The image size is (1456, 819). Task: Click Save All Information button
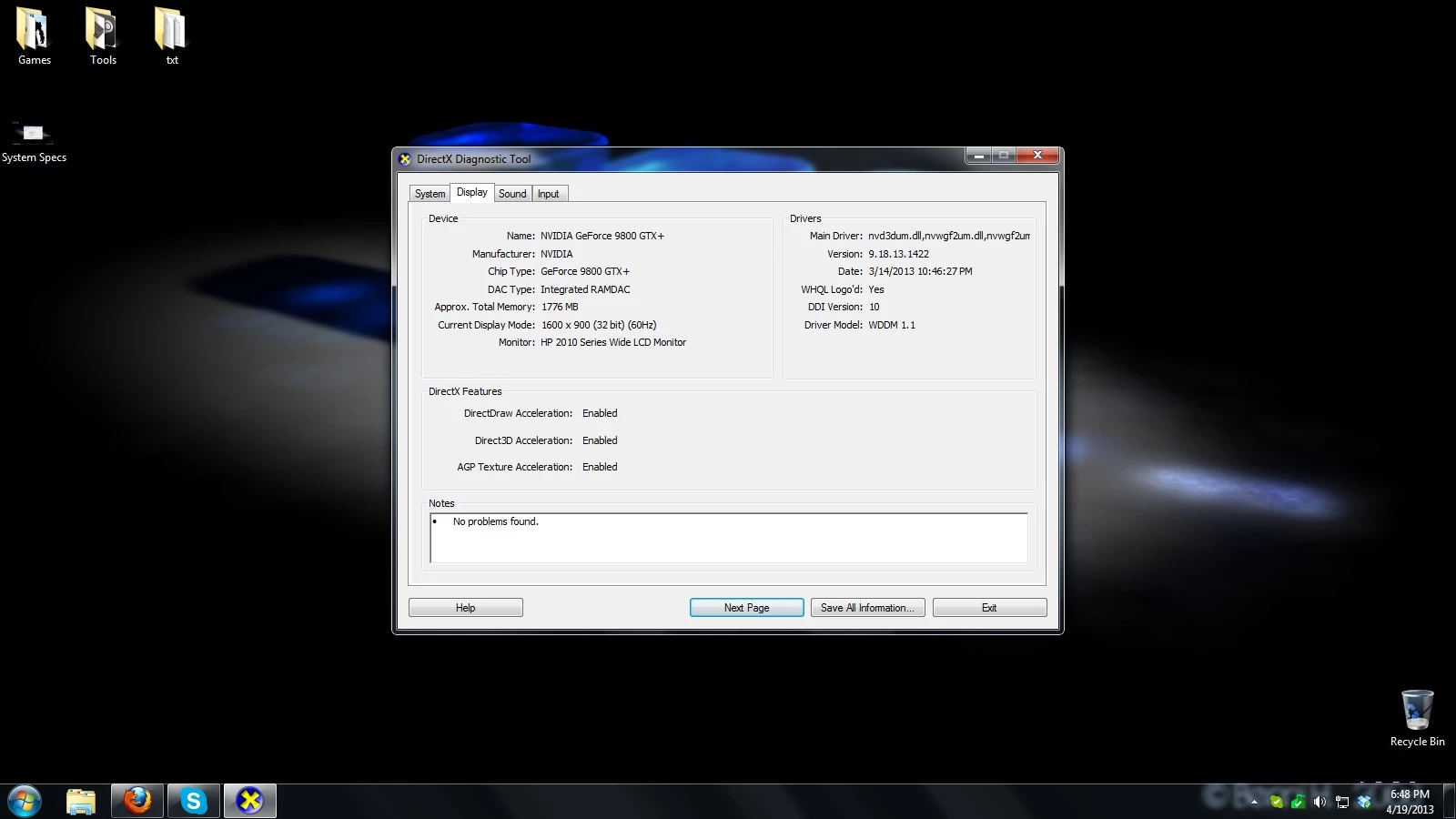coord(867,608)
